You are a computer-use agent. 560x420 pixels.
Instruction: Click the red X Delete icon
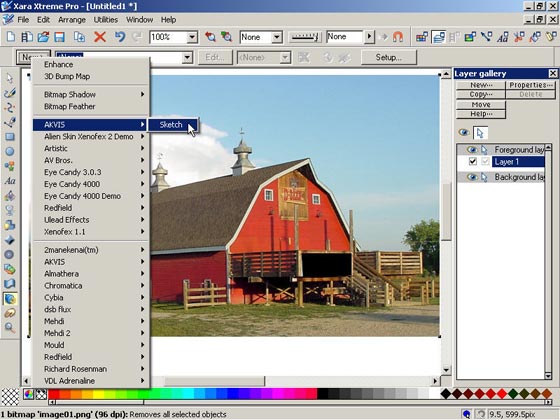(100, 37)
